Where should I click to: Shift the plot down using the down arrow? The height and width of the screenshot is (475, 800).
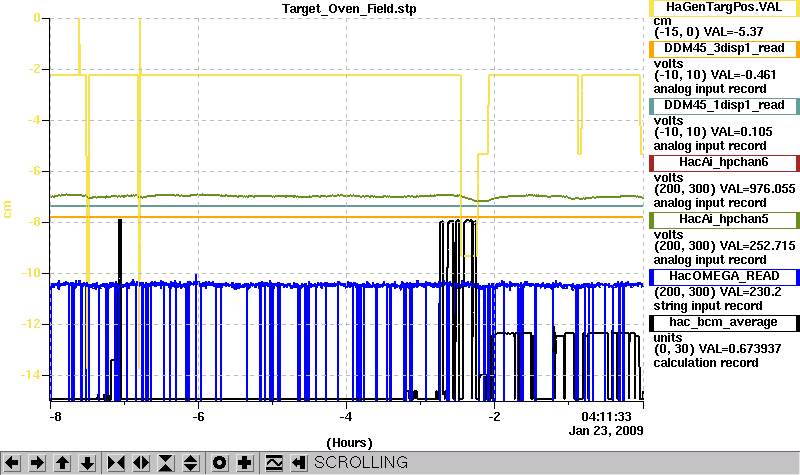[x=88, y=463]
